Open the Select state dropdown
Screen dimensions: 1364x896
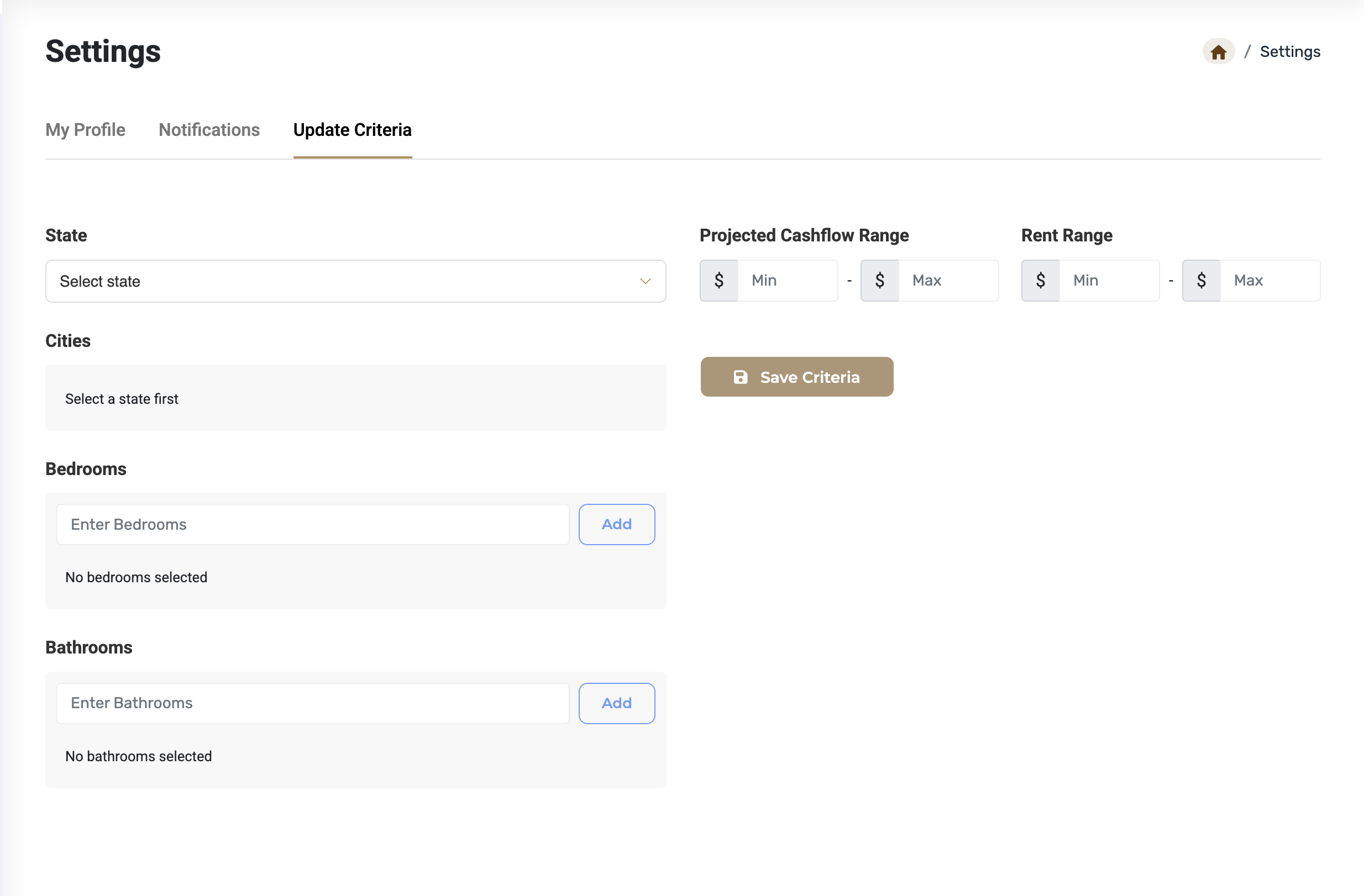coord(355,281)
